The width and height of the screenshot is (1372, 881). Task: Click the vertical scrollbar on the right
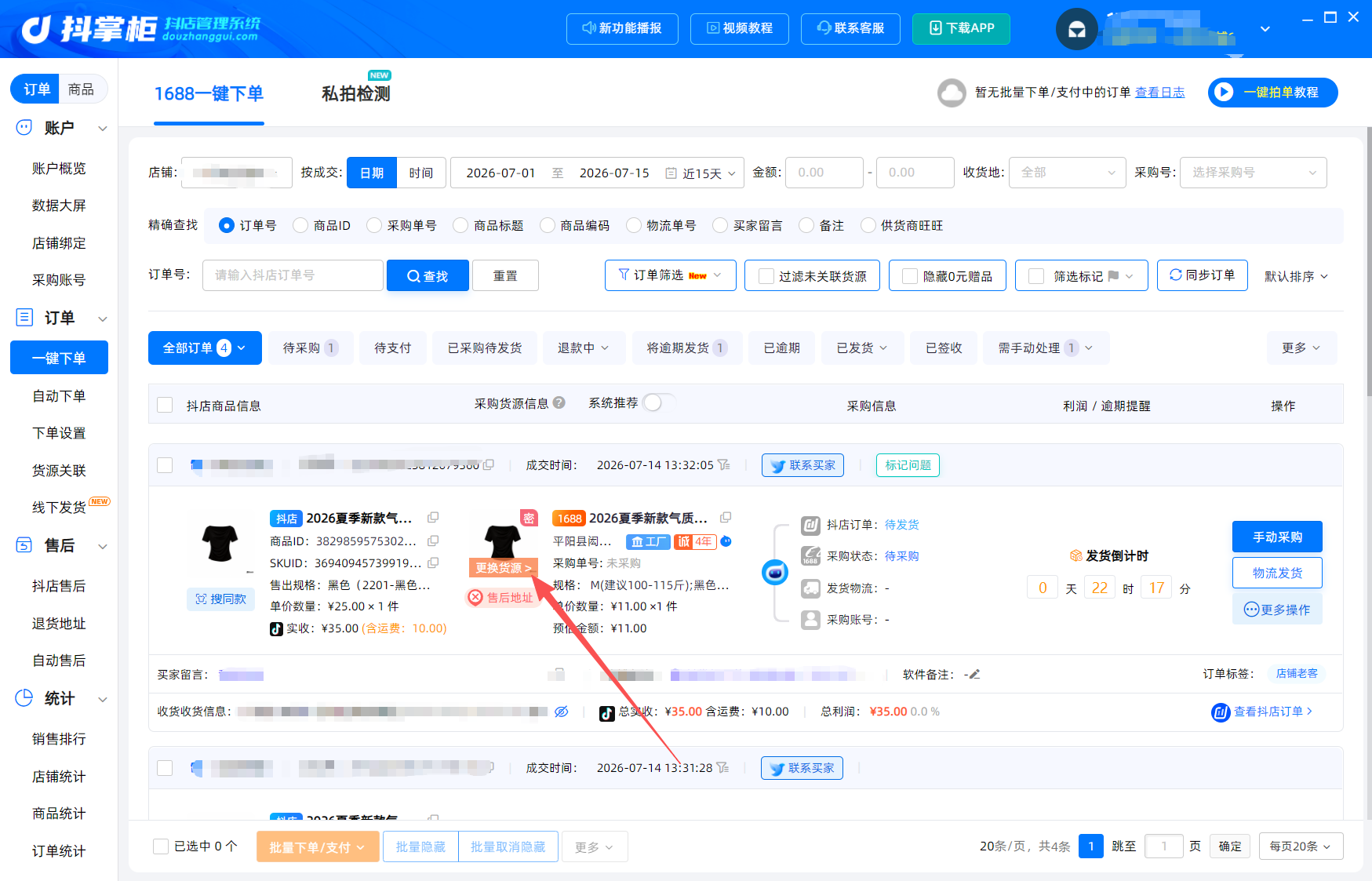coord(1368,263)
